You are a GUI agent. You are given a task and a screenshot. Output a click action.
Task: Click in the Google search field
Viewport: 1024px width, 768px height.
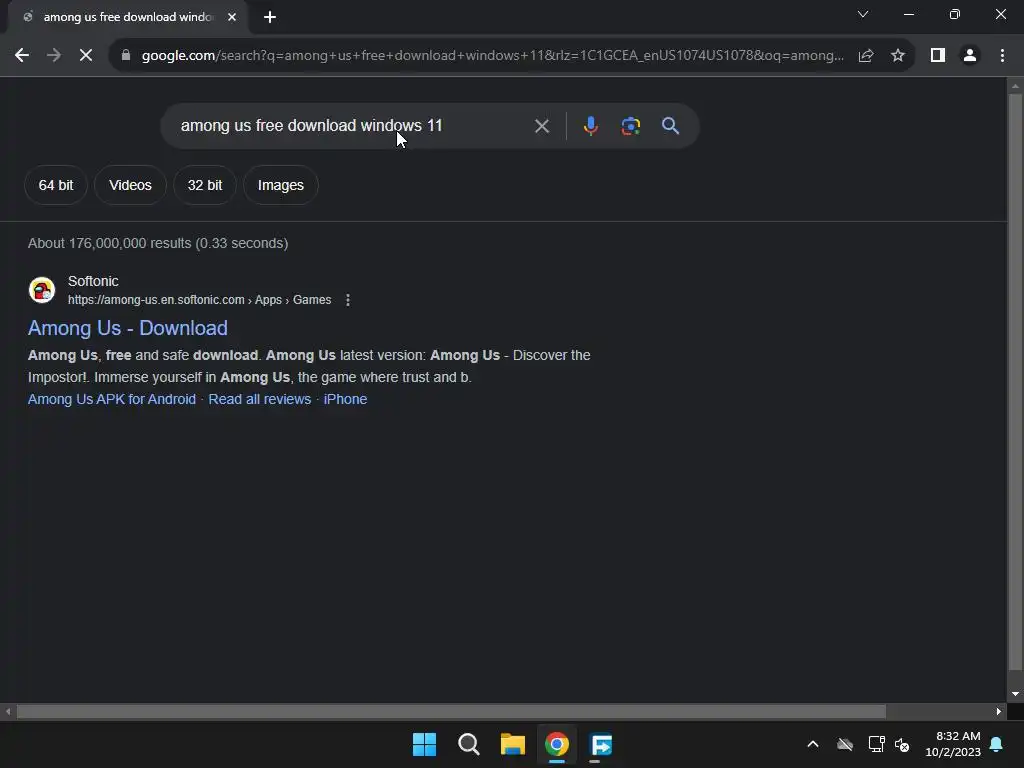click(x=353, y=126)
